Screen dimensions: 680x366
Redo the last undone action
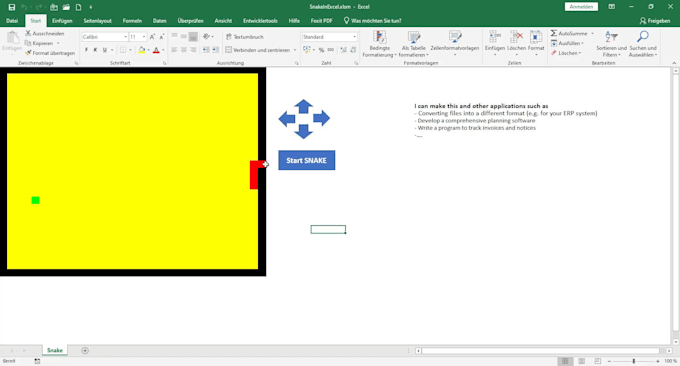(x=39, y=7)
